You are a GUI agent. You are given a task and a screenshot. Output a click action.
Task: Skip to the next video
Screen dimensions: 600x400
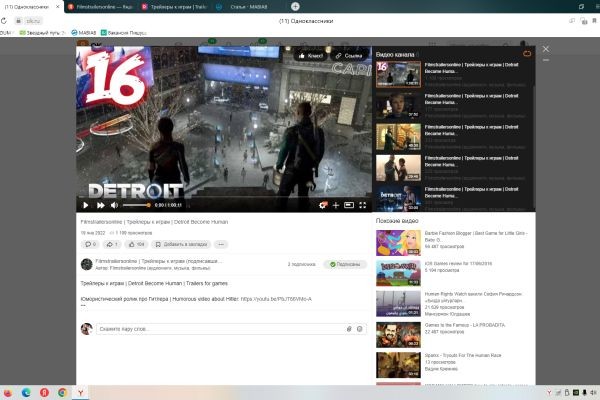101,206
